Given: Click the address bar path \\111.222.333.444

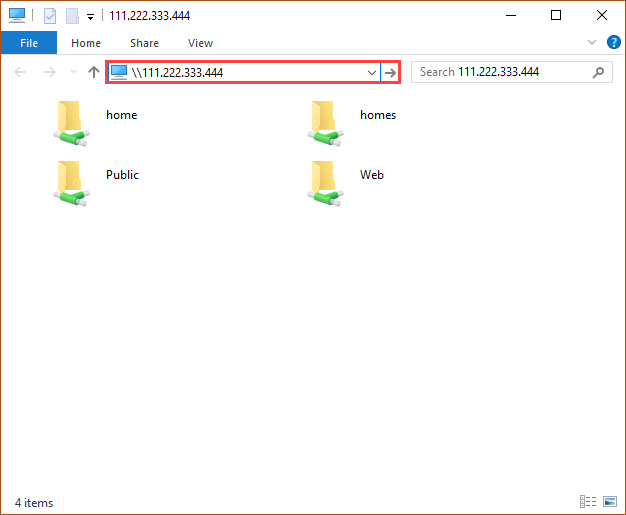Looking at the screenshot, I should tap(177, 73).
